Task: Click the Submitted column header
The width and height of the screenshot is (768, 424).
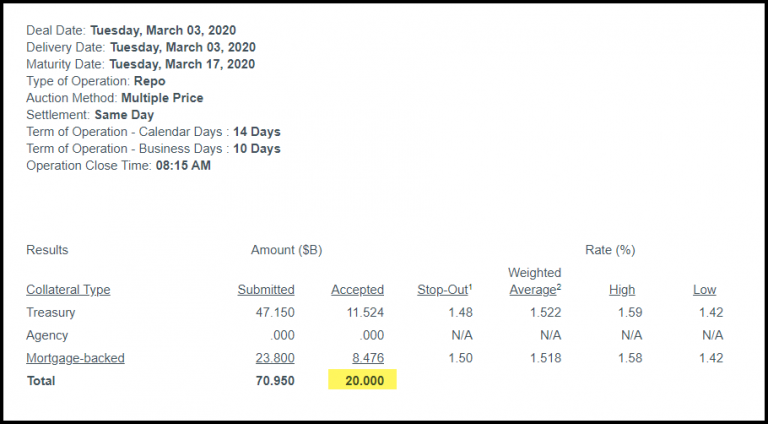Action: (x=266, y=290)
